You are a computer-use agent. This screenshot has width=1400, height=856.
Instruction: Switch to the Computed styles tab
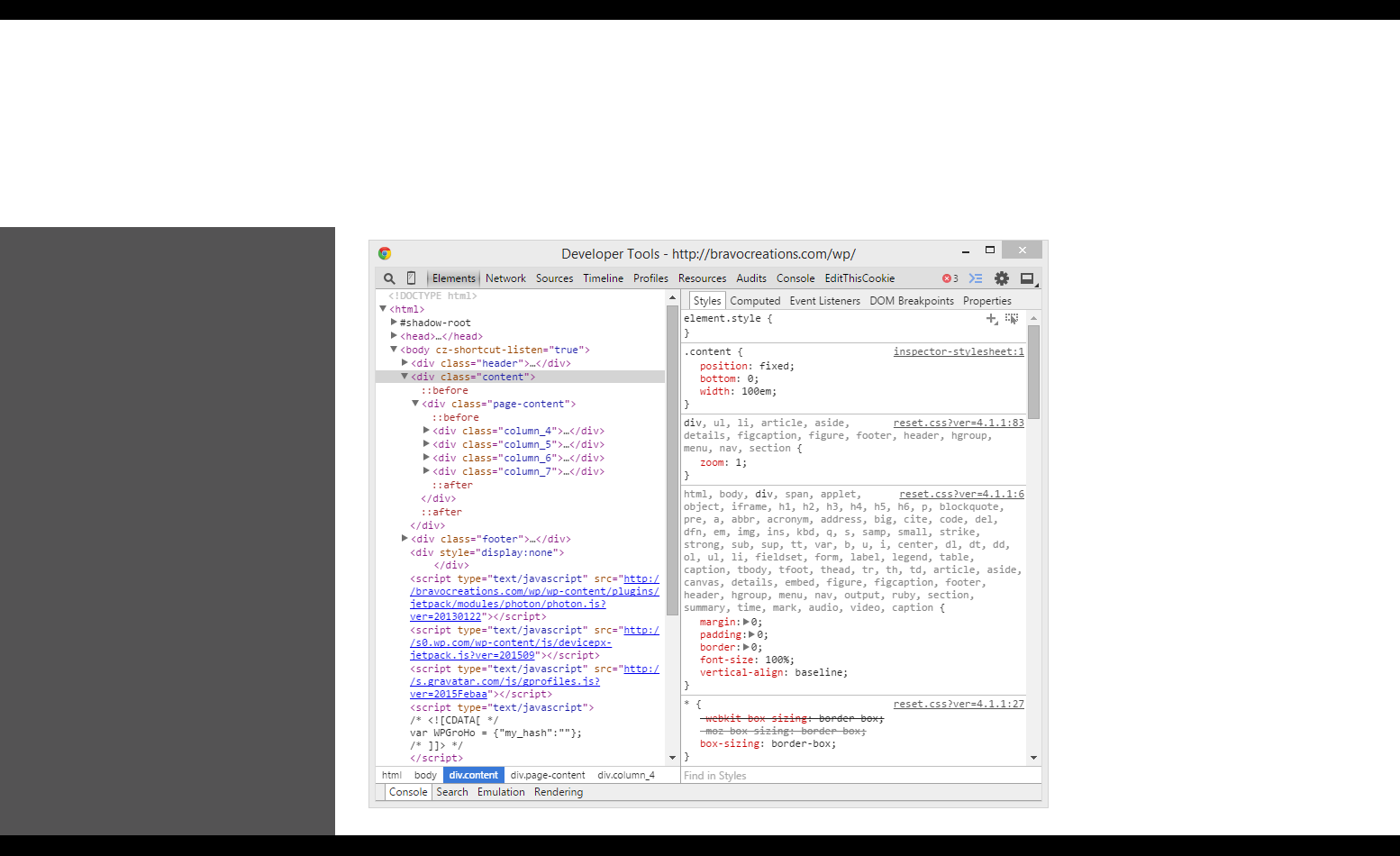(755, 301)
